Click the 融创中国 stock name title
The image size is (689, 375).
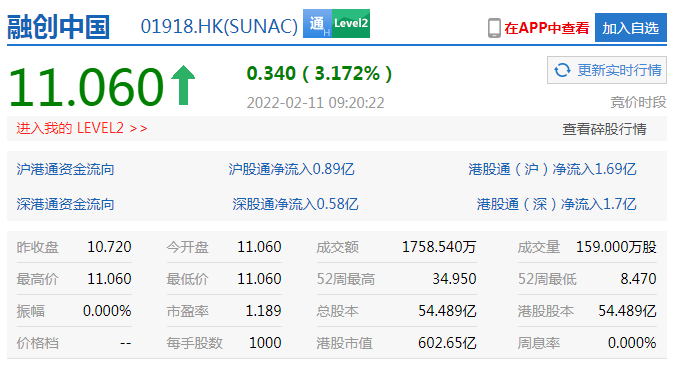pyautogui.click(x=58, y=26)
